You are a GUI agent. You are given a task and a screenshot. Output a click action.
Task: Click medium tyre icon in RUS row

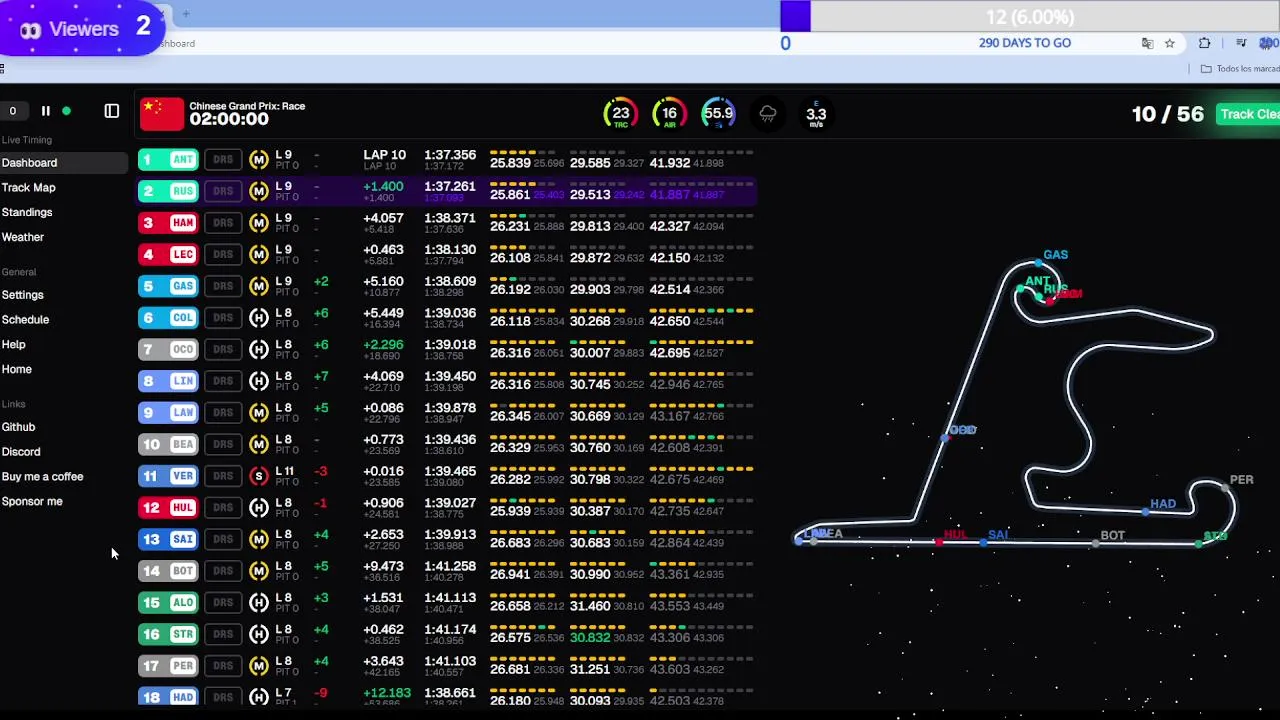(x=259, y=191)
